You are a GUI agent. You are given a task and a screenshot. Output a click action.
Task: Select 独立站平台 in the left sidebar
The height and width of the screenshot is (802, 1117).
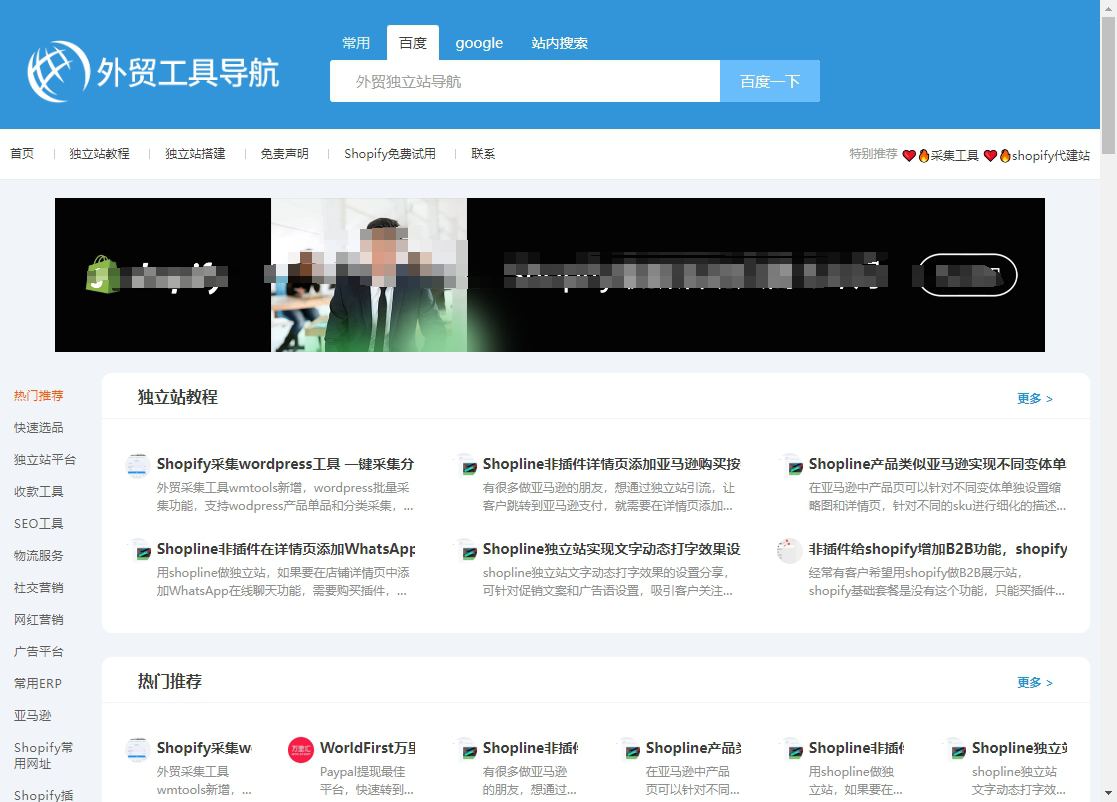[45, 459]
